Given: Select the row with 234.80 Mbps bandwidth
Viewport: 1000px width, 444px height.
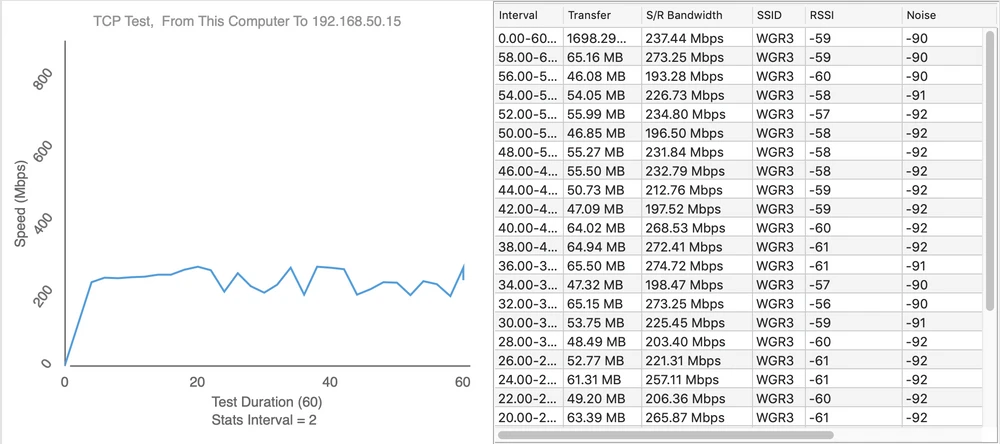Looking at the screenshot, I should (x=684, y=114).
